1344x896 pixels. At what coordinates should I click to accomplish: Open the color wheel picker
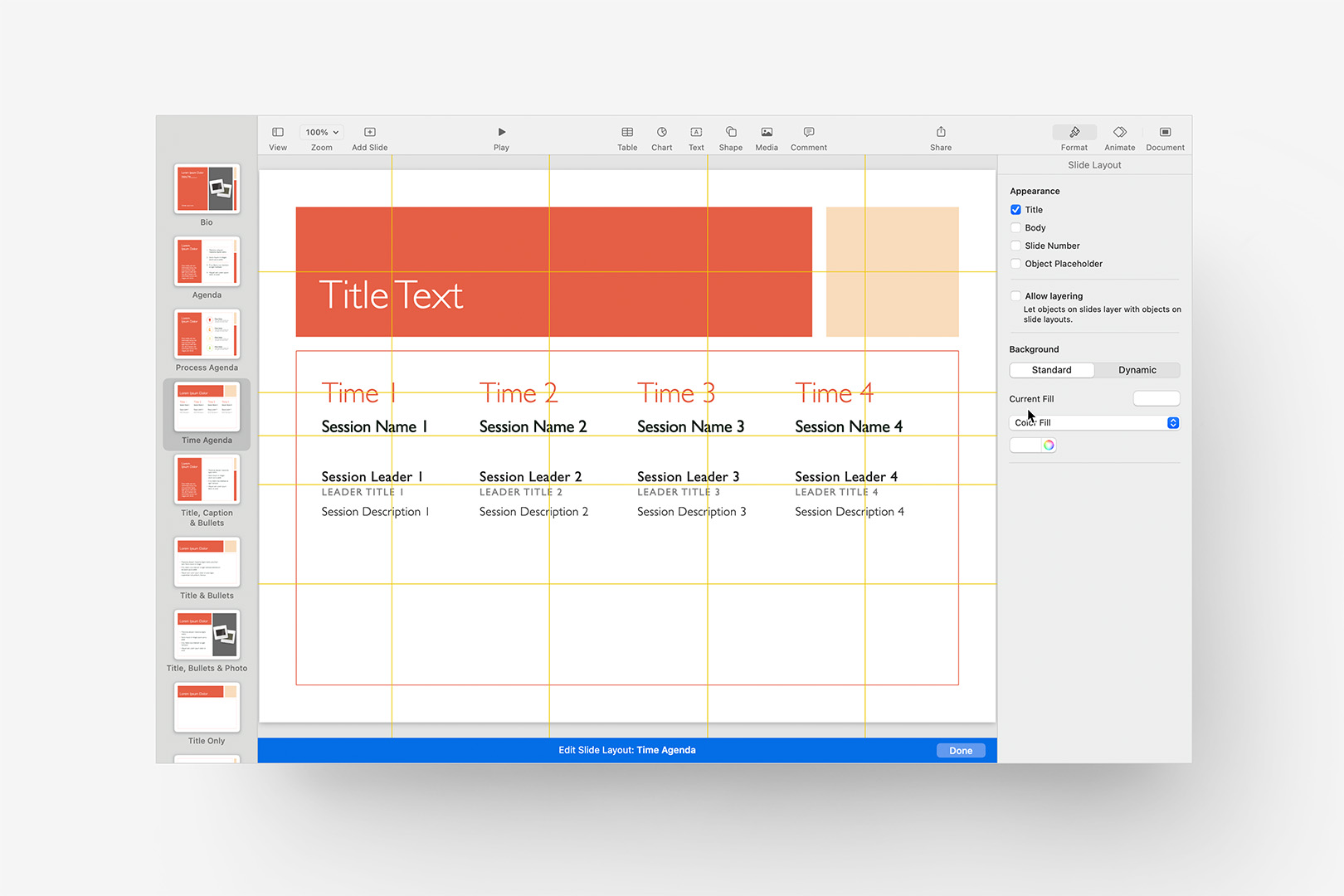coord(1049,445)
